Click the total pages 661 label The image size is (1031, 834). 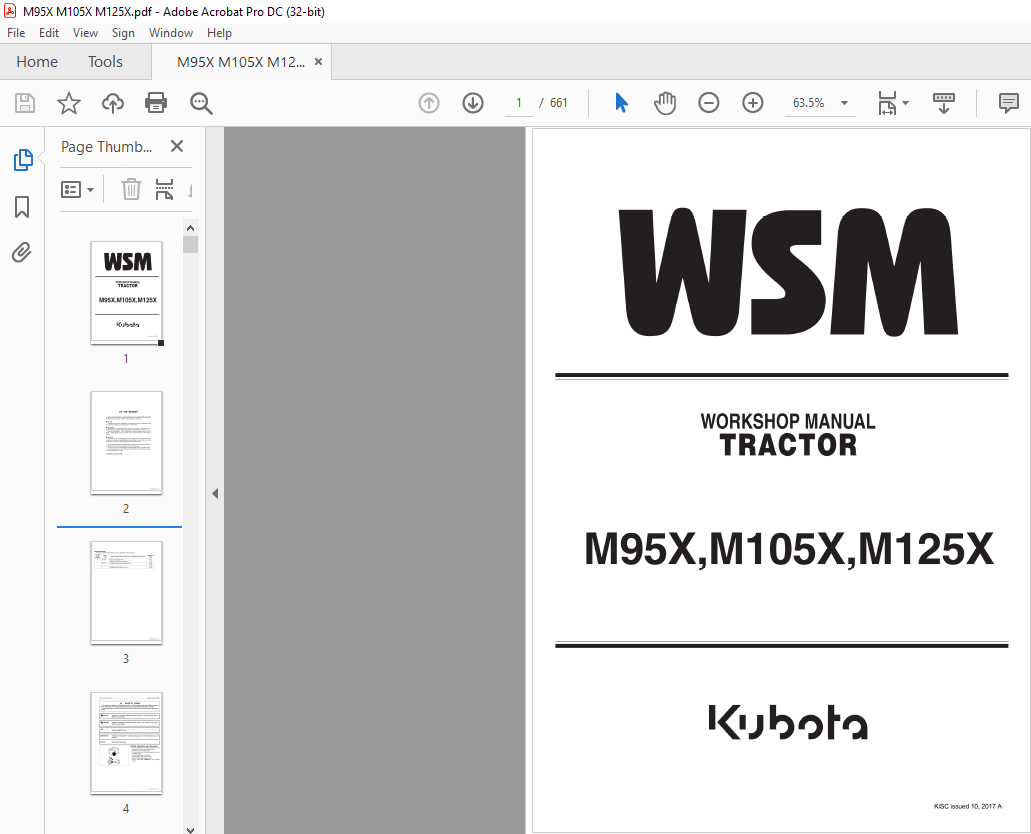click(x=558, y=103)
